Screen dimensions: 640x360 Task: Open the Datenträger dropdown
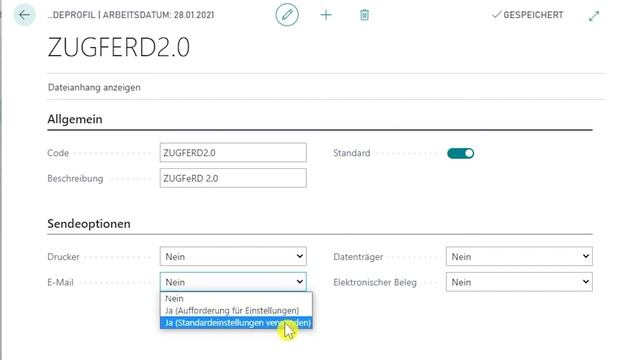(519, 256)
